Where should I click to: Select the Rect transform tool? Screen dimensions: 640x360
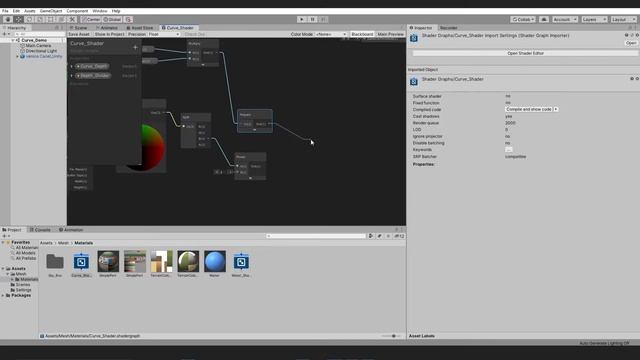(x=51, y=19)
